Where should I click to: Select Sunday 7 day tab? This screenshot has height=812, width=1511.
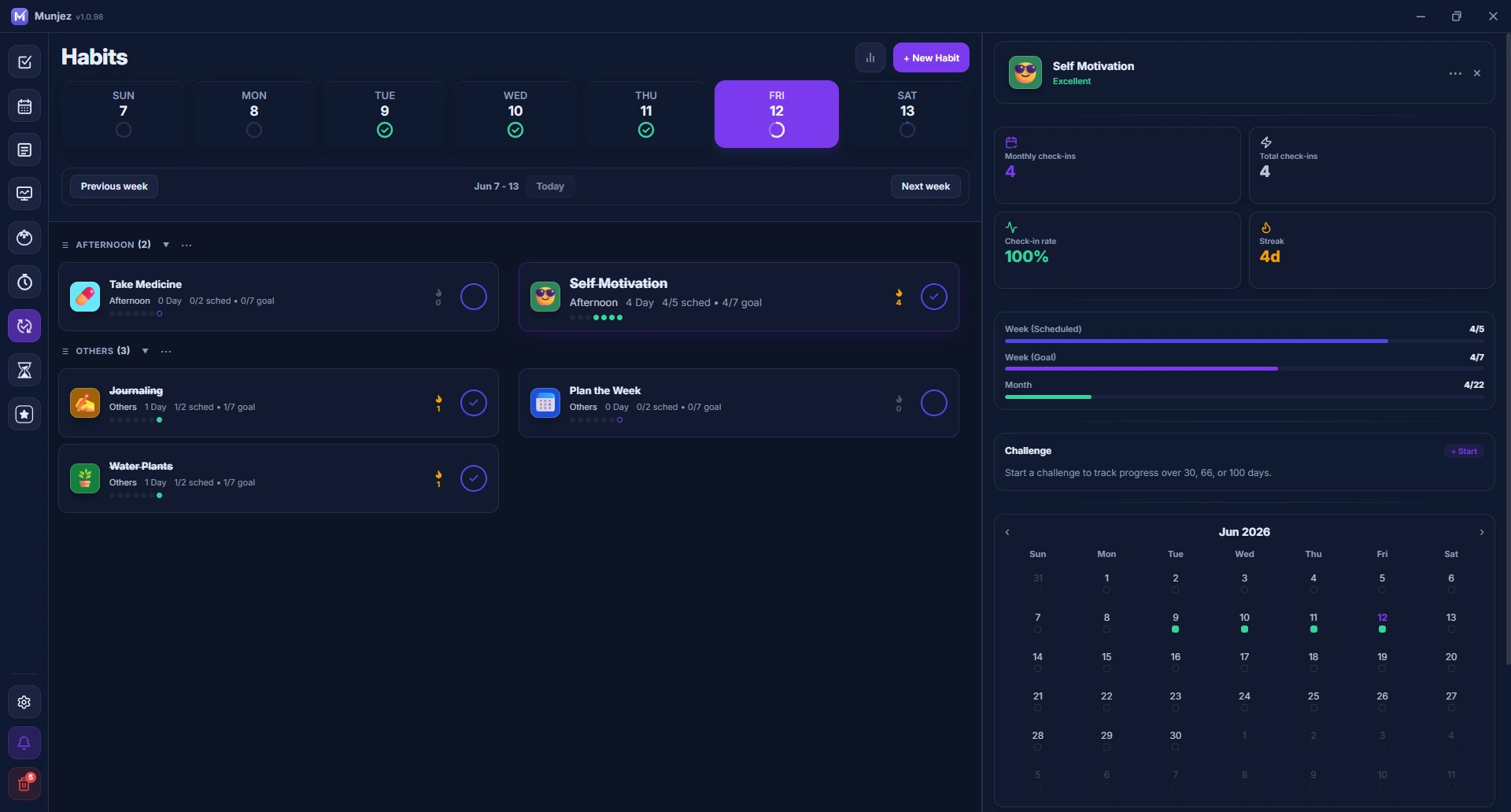[x=124, y=114]
